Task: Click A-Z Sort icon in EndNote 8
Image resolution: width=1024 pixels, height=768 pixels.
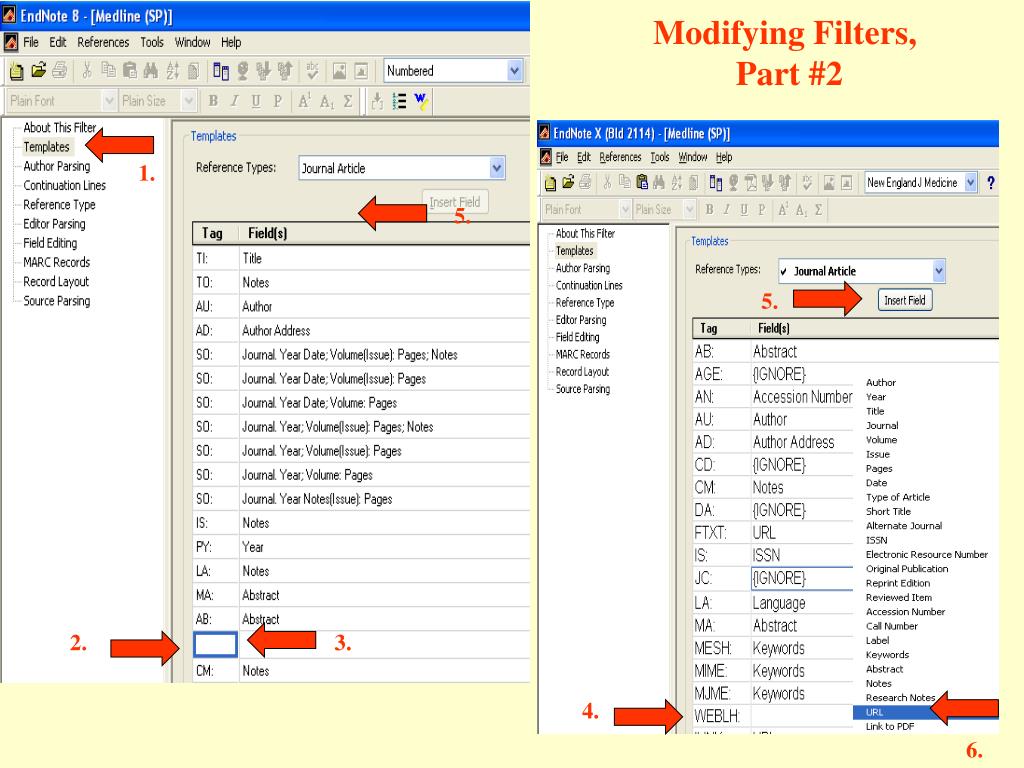Action: coord(172,70)
